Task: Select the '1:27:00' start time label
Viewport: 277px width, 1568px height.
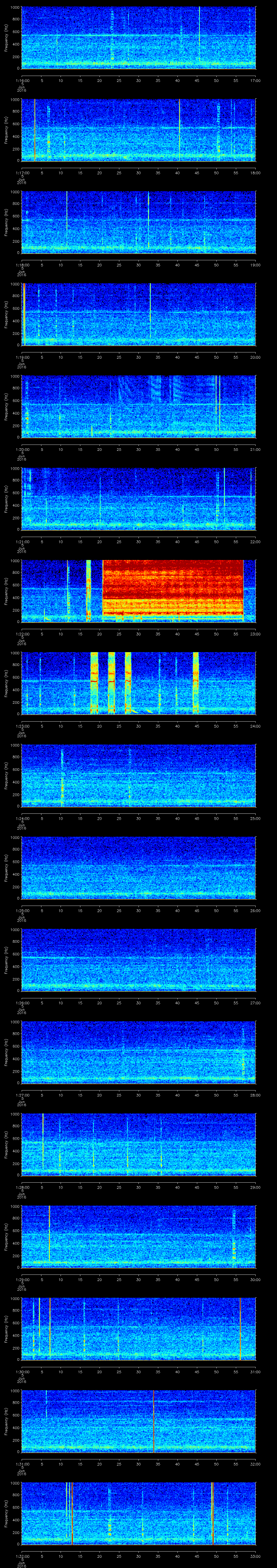Action: [22, 1095]
